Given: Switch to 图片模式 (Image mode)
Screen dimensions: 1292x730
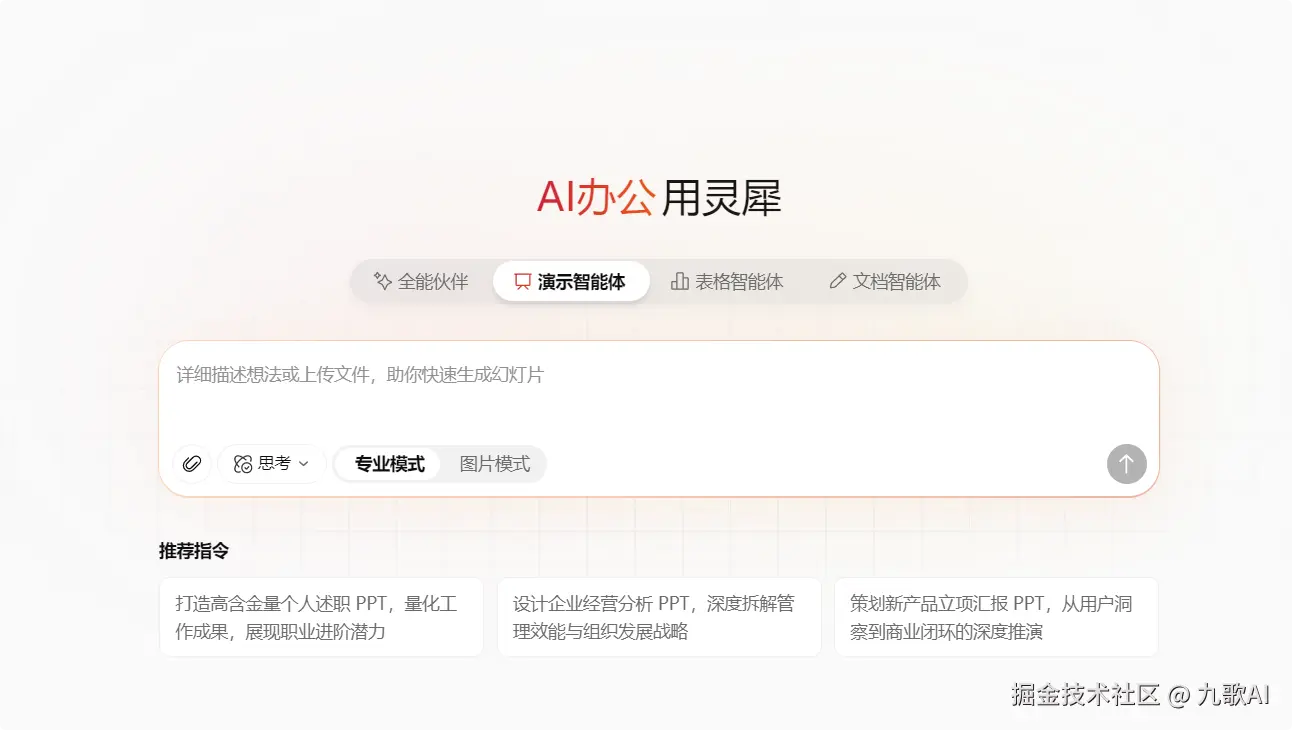Looking at the screenshot, I should 496,463.
